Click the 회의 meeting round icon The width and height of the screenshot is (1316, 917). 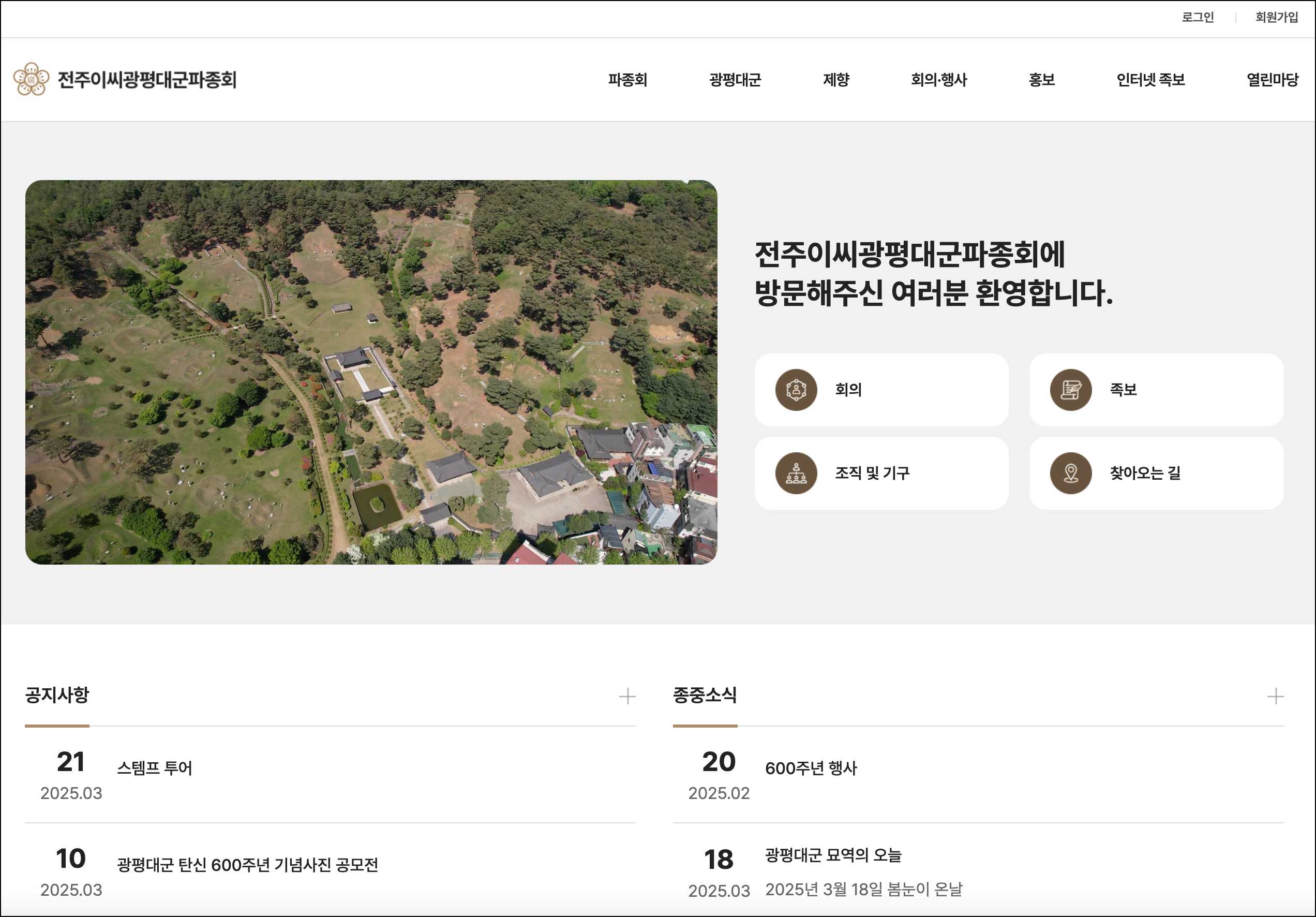coord(796,390)
